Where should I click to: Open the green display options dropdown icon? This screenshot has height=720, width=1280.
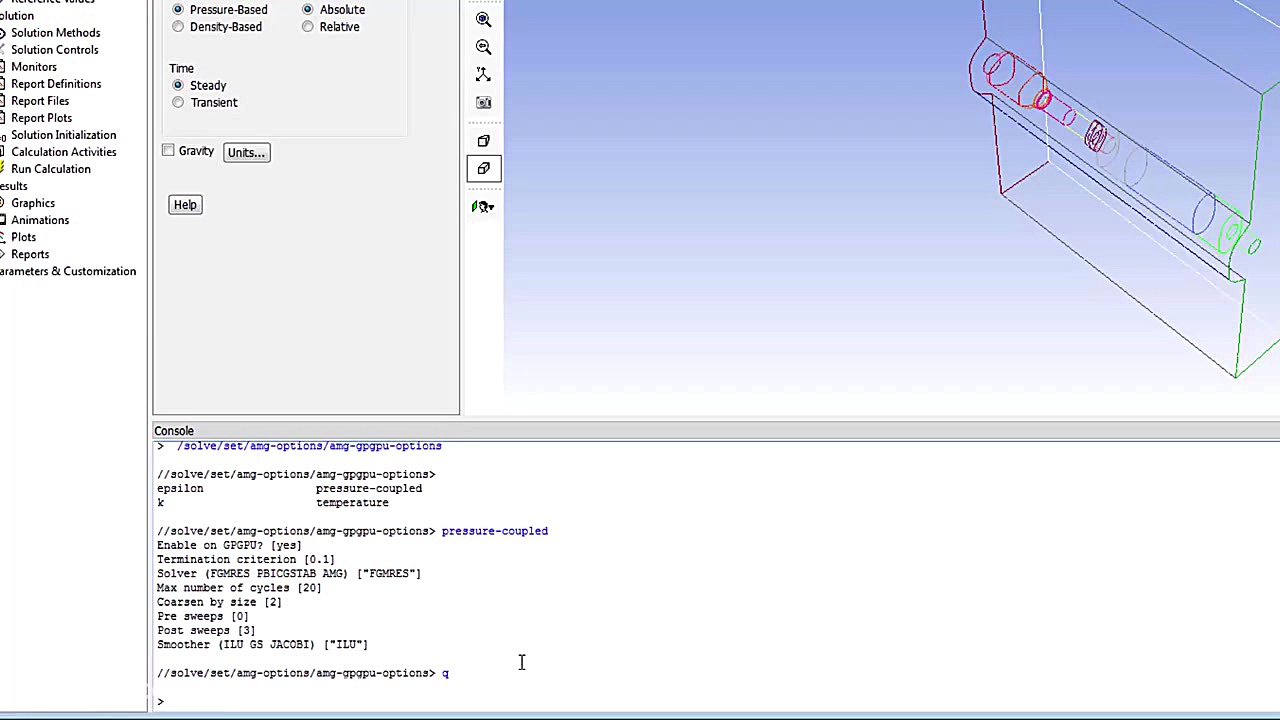coord(484,206)
